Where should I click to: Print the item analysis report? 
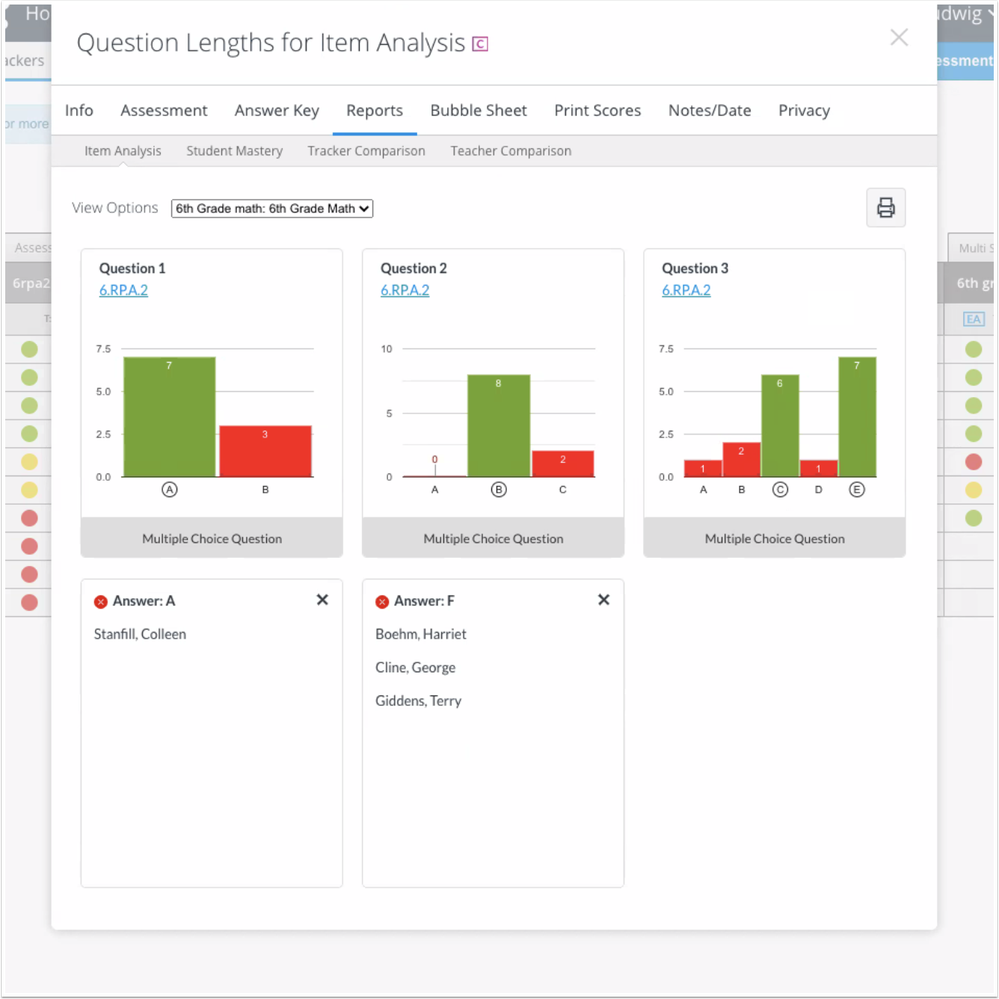[886, 208]
